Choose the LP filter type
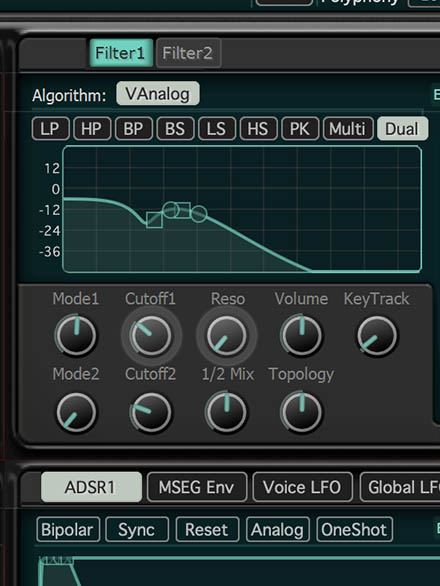The height and width of the screenshot is (586, 440). (x=50, y=129)
